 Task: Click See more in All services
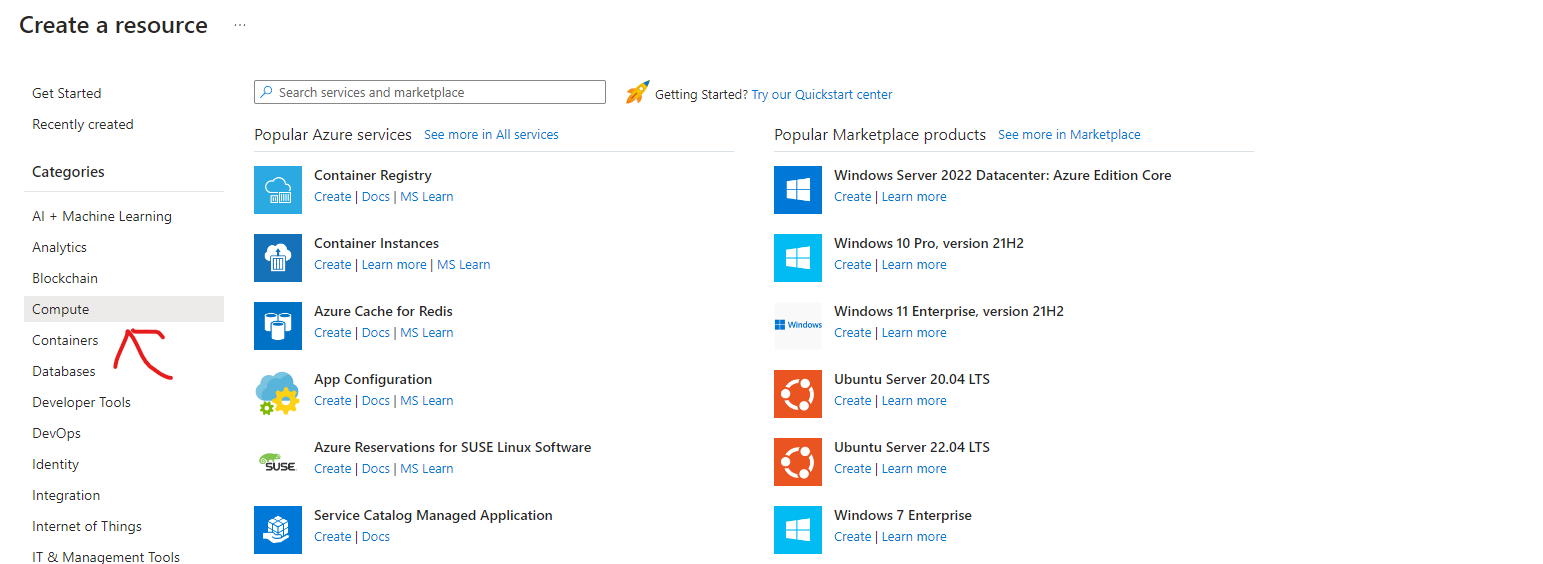491,134
